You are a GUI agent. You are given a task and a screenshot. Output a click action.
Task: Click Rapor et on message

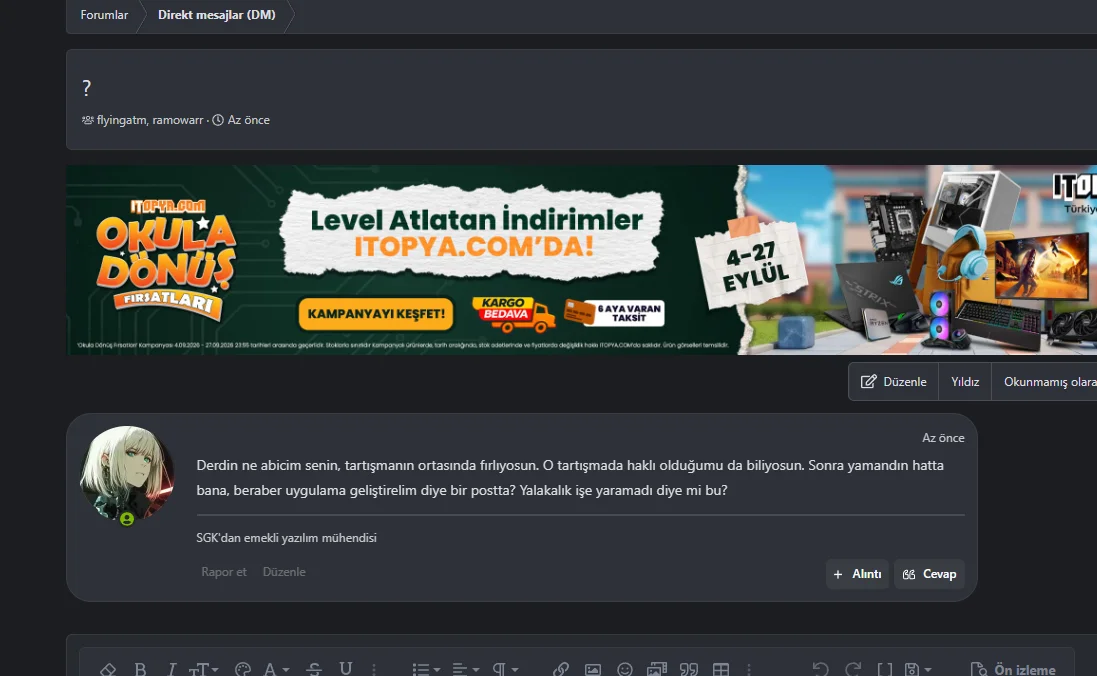pos(224,572)
